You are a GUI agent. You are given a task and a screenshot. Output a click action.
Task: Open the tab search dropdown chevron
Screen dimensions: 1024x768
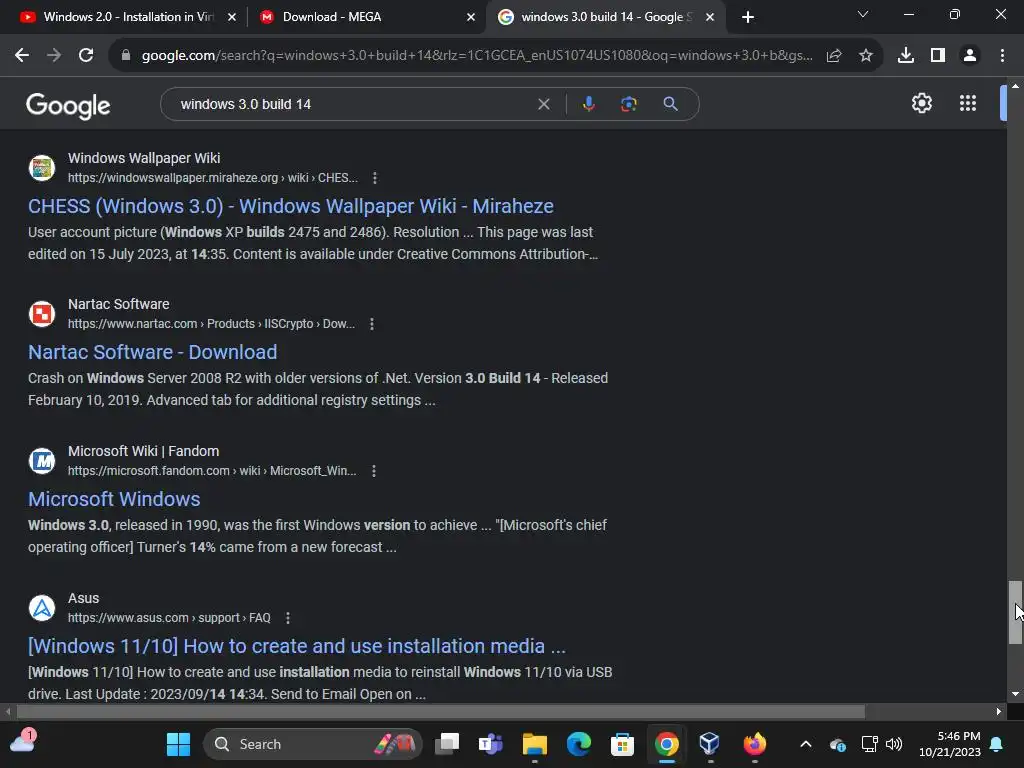tap(863, 14)
